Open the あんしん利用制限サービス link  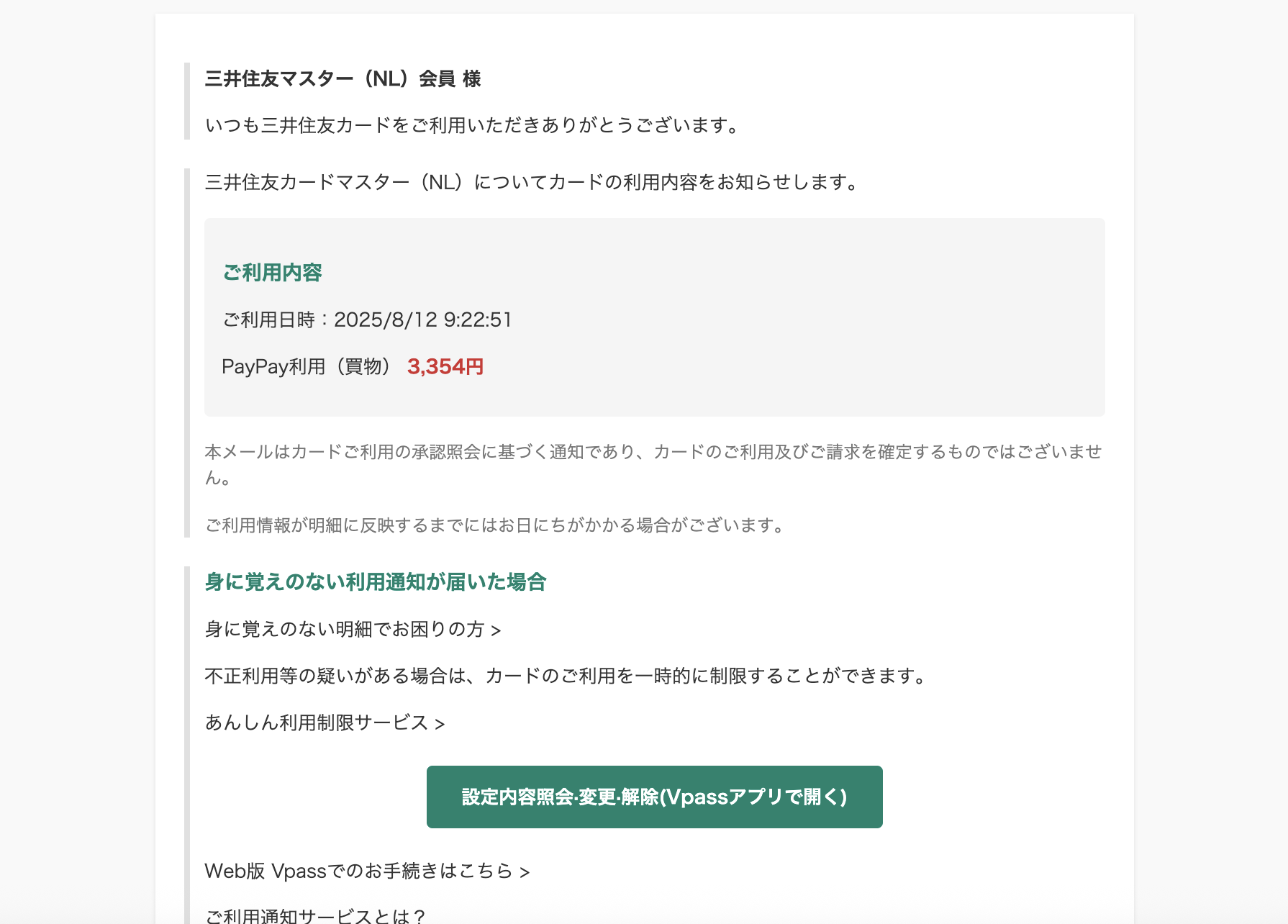click(325, 723)
